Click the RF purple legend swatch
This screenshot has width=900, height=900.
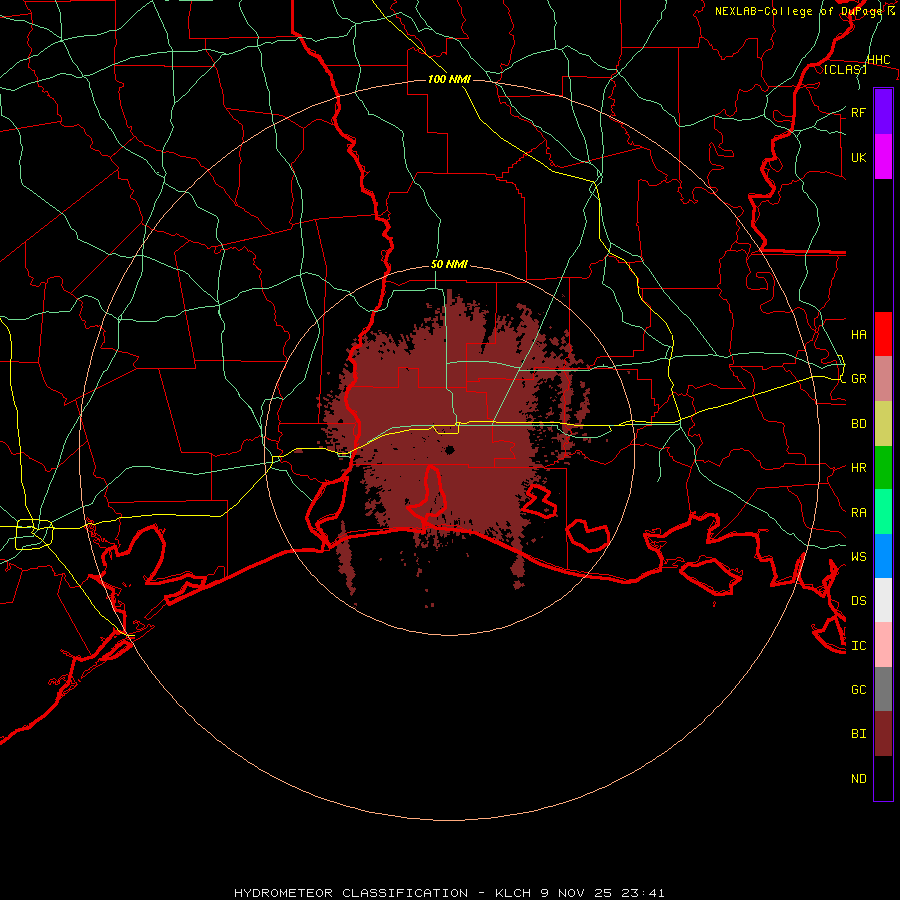coord(883,111)
